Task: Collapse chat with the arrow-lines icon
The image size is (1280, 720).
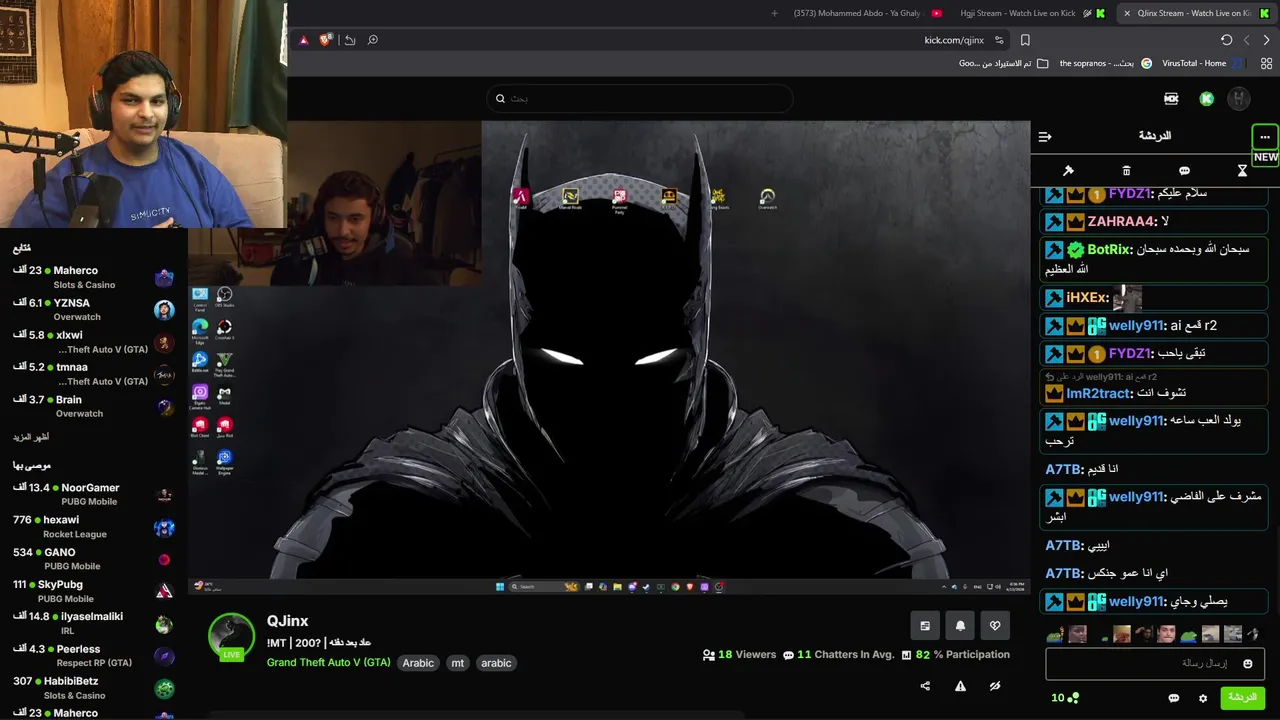Action: point(1045,137)
